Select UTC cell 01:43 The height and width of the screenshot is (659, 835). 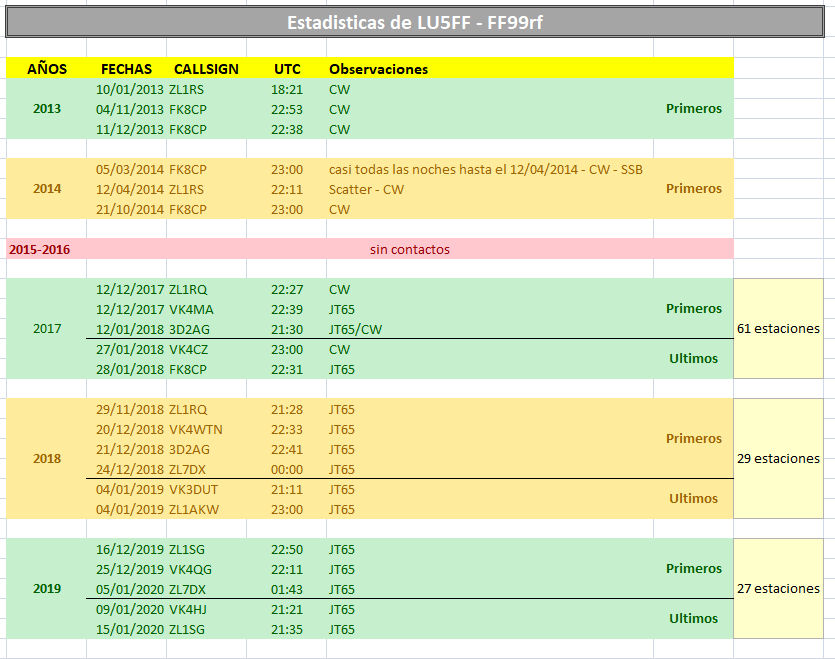coord(287,589)
